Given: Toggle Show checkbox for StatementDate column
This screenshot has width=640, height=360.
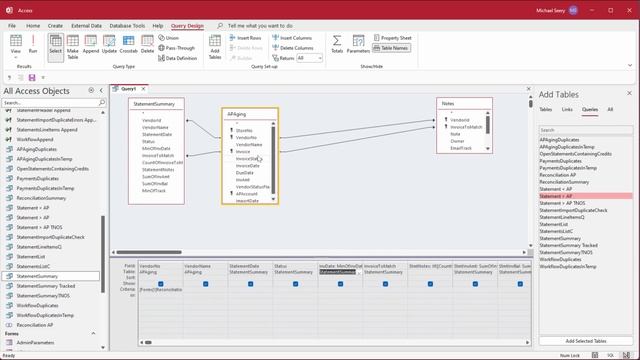Looking at the screenshot, I should (251, 284).
